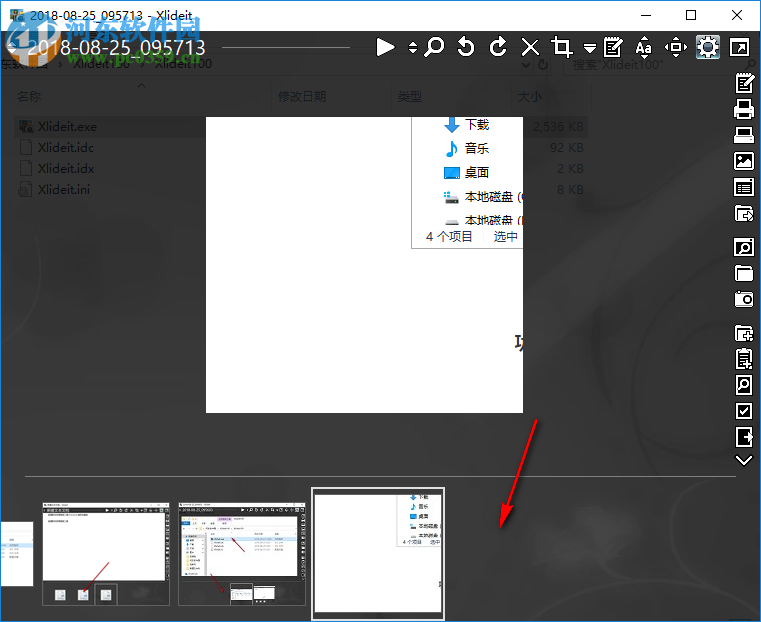Select the white text document thumbnail

[106, 554]
